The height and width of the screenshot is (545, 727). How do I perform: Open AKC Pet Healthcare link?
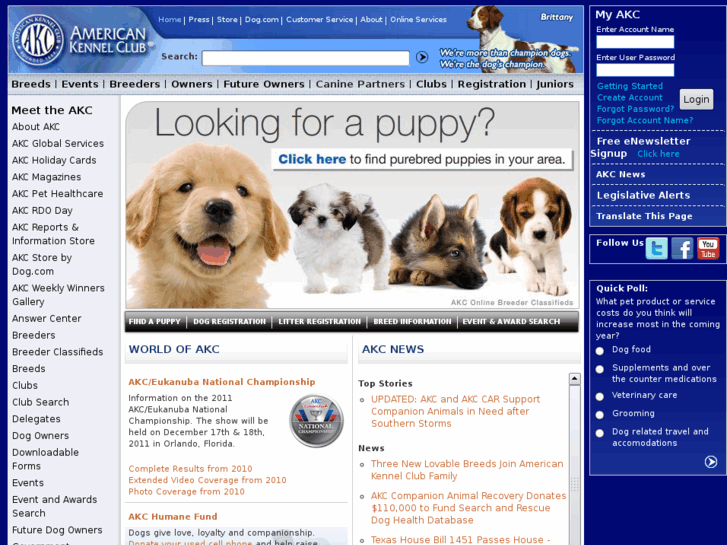pos(57,193)
